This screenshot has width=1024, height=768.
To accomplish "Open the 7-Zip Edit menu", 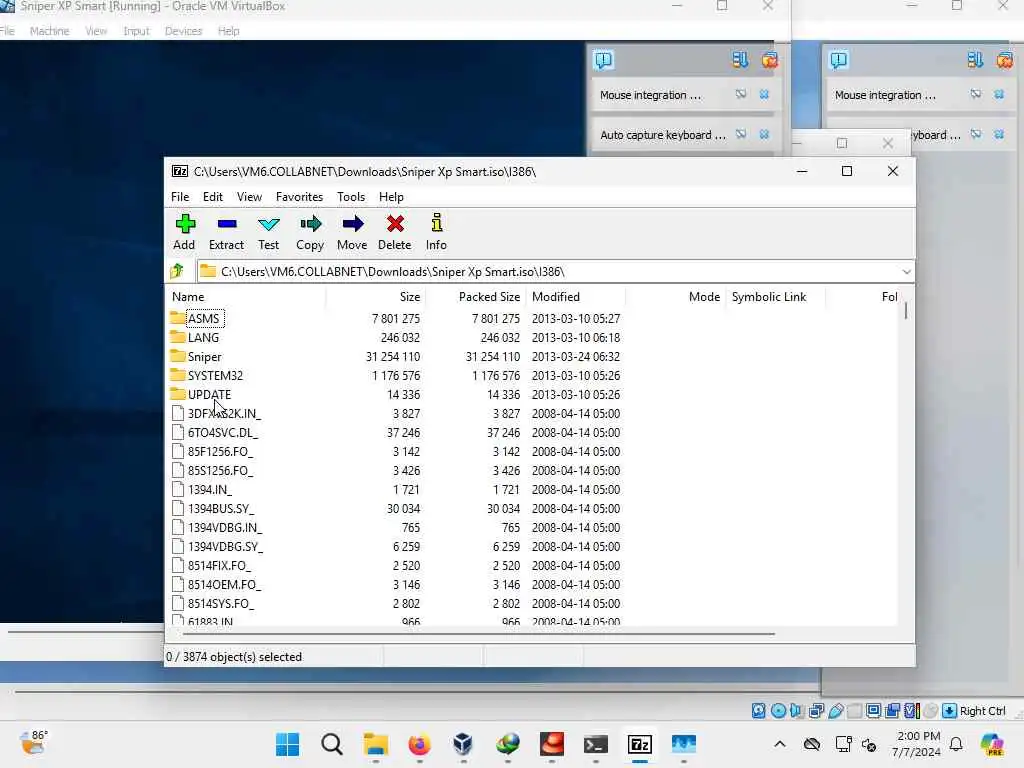I will (x=212, y=197).
